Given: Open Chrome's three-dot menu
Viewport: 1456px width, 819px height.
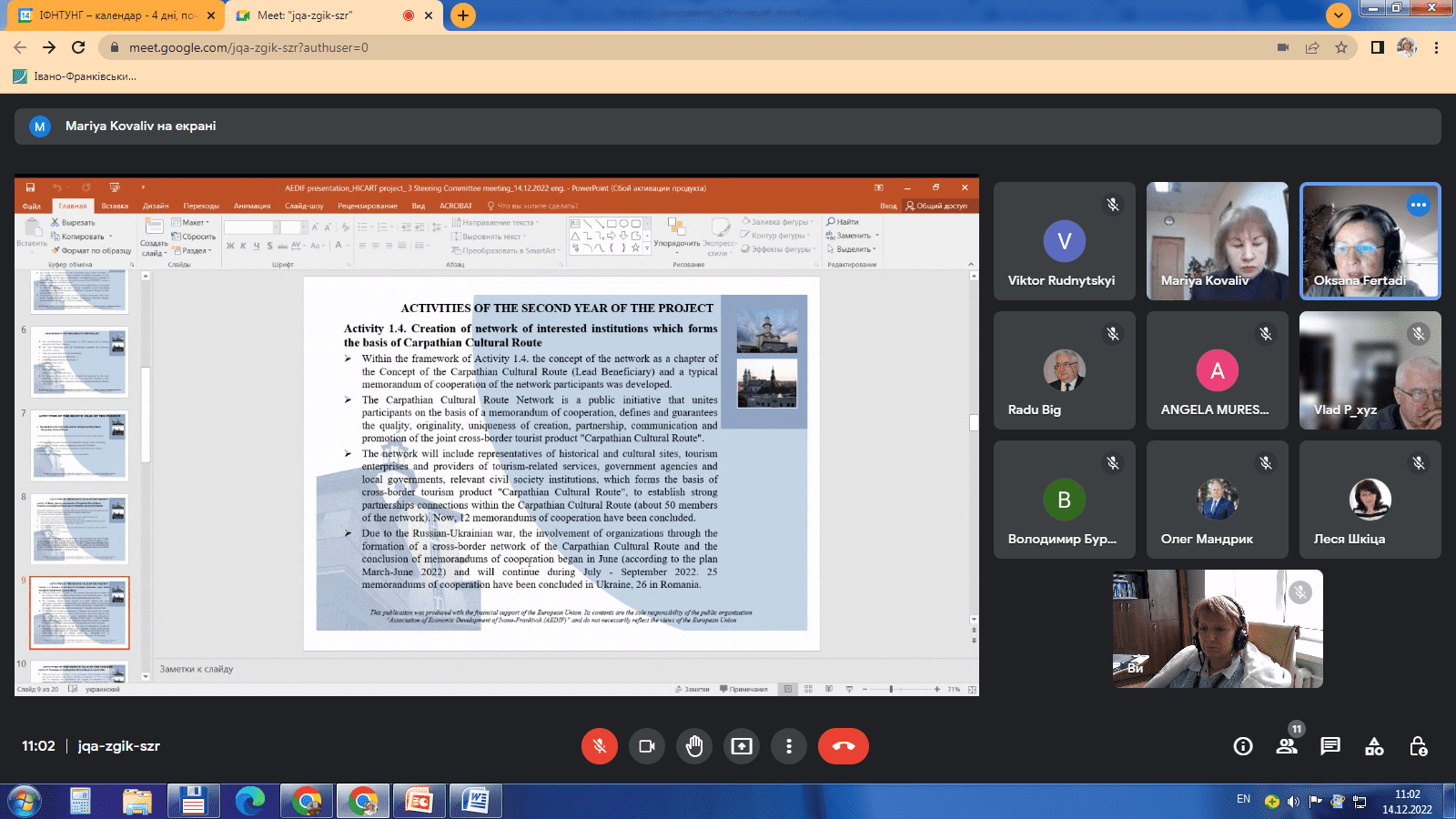Looking at the screenshot, I should (1437, 47).
